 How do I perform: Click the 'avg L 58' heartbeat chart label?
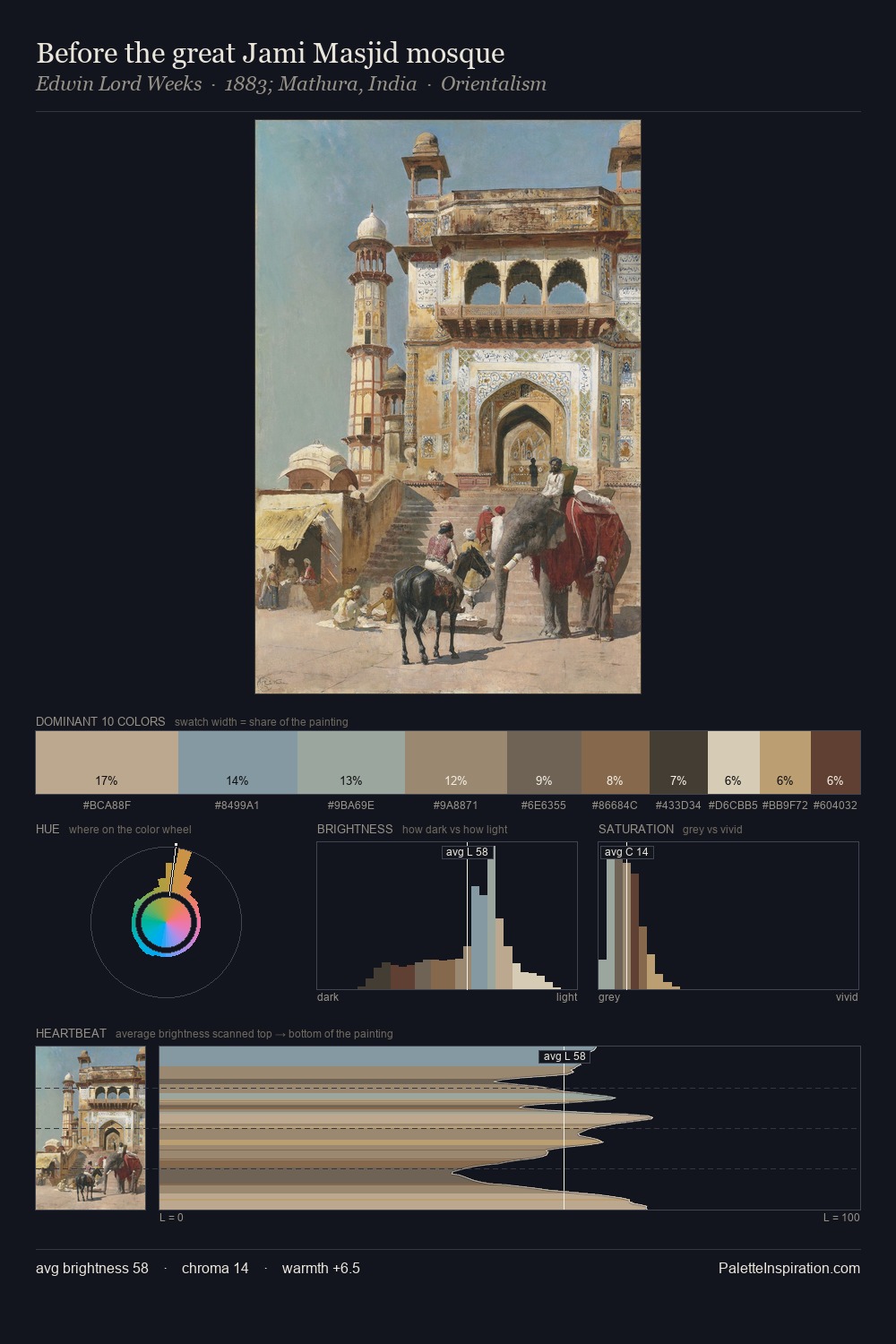pos(564,1056)
